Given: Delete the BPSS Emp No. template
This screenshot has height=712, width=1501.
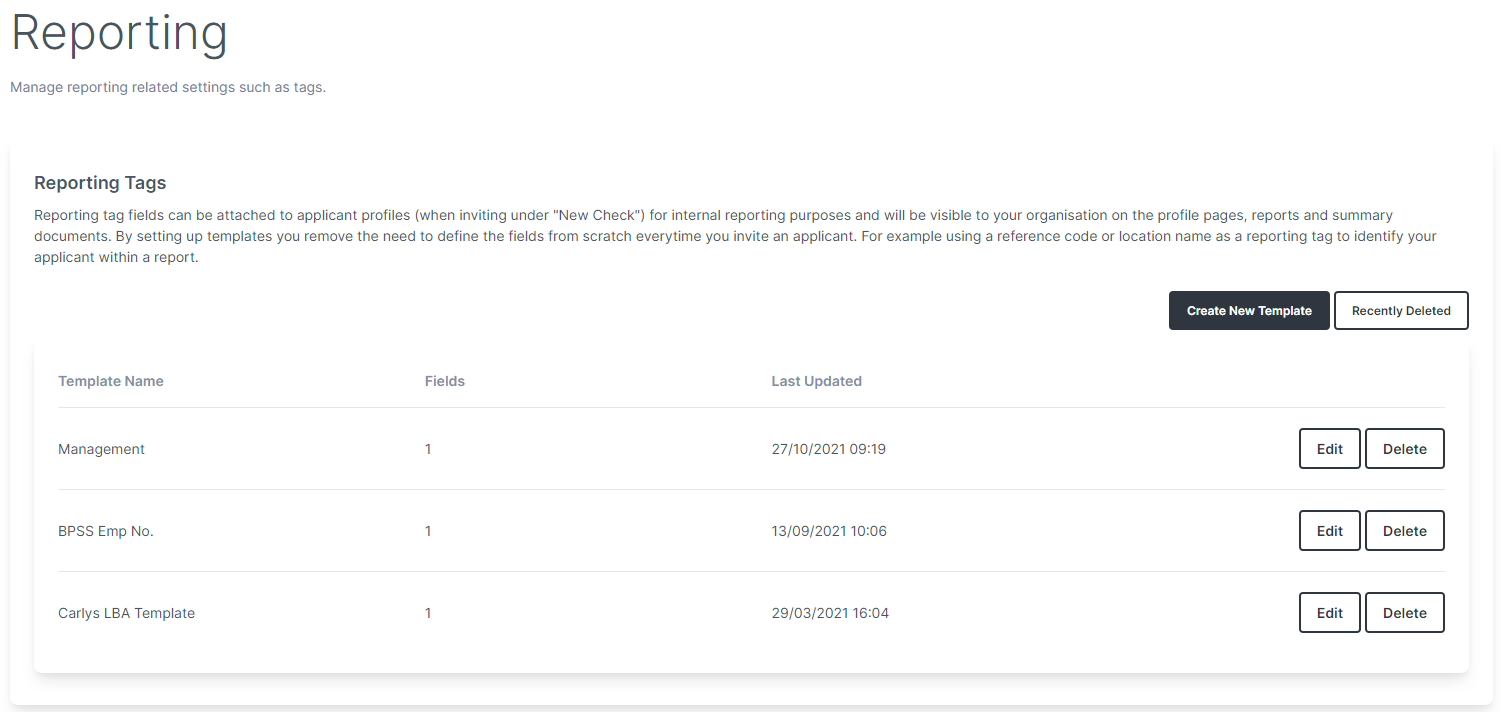Looking at the screenshot, I should (1405, 531).
